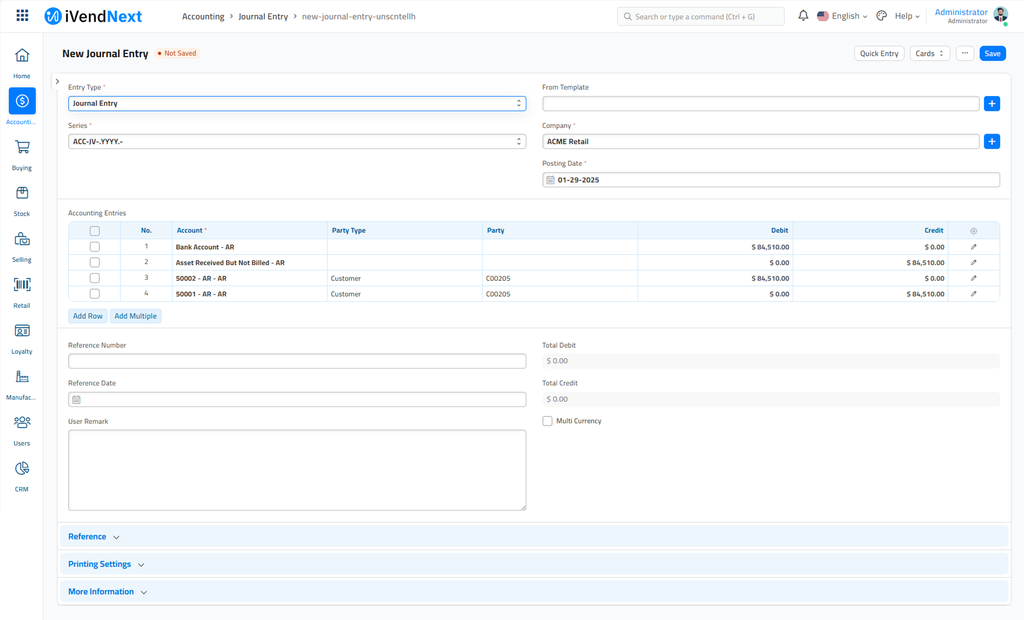Select all rows with header checkbox
Viewport: 1024px width, 620px height.
click(95, 231)
